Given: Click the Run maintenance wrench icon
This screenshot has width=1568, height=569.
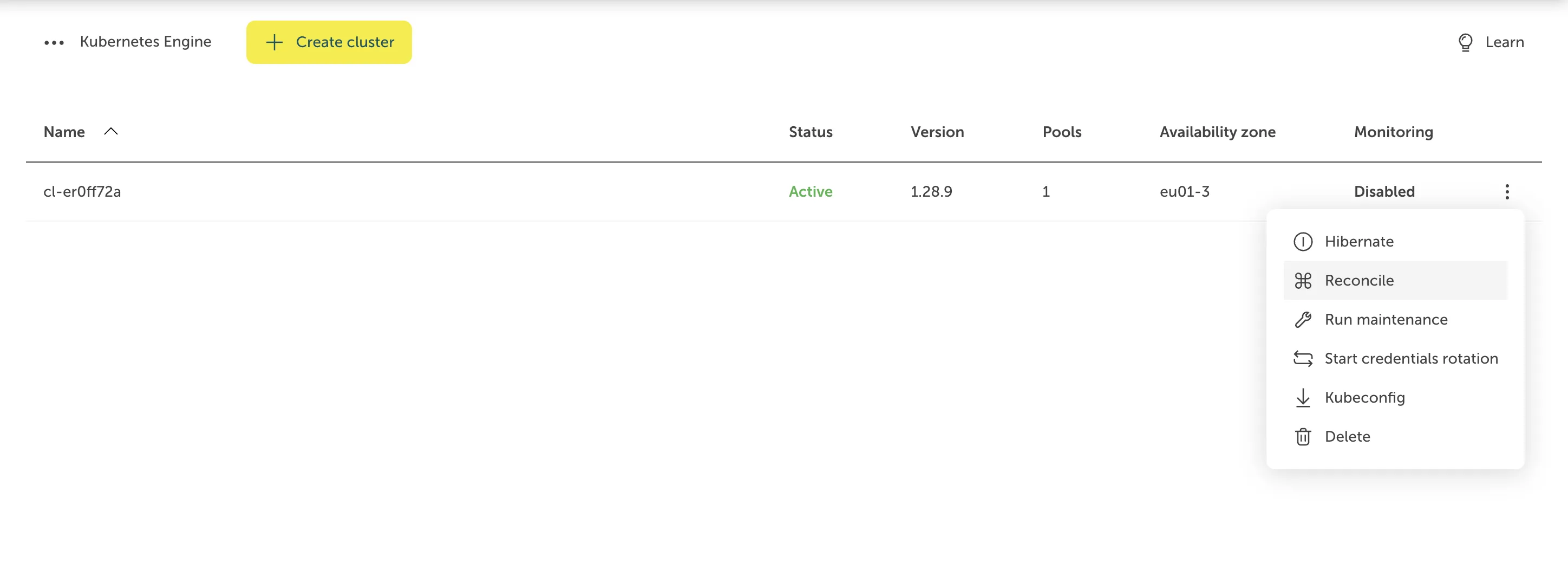Looking at the screenshot, I should click(1303, 319).
